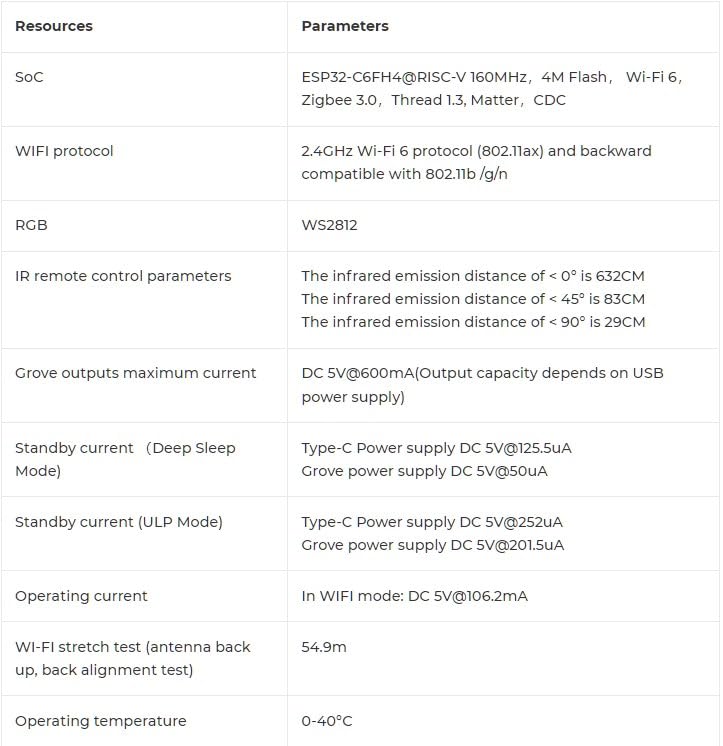Viewport: 723px width, 746px height.
Task: Click the Parameters column header
Action: pos(345,26)
